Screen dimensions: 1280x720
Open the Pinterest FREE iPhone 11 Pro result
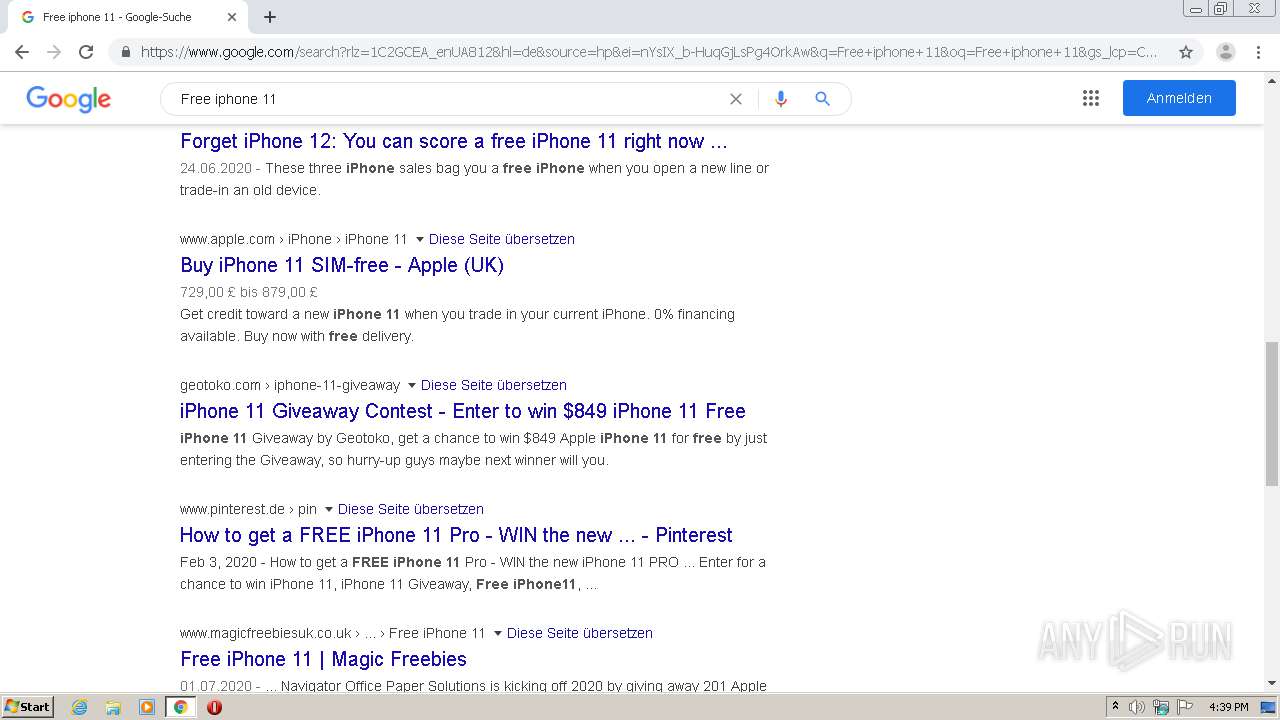click(x=456, y=535)
